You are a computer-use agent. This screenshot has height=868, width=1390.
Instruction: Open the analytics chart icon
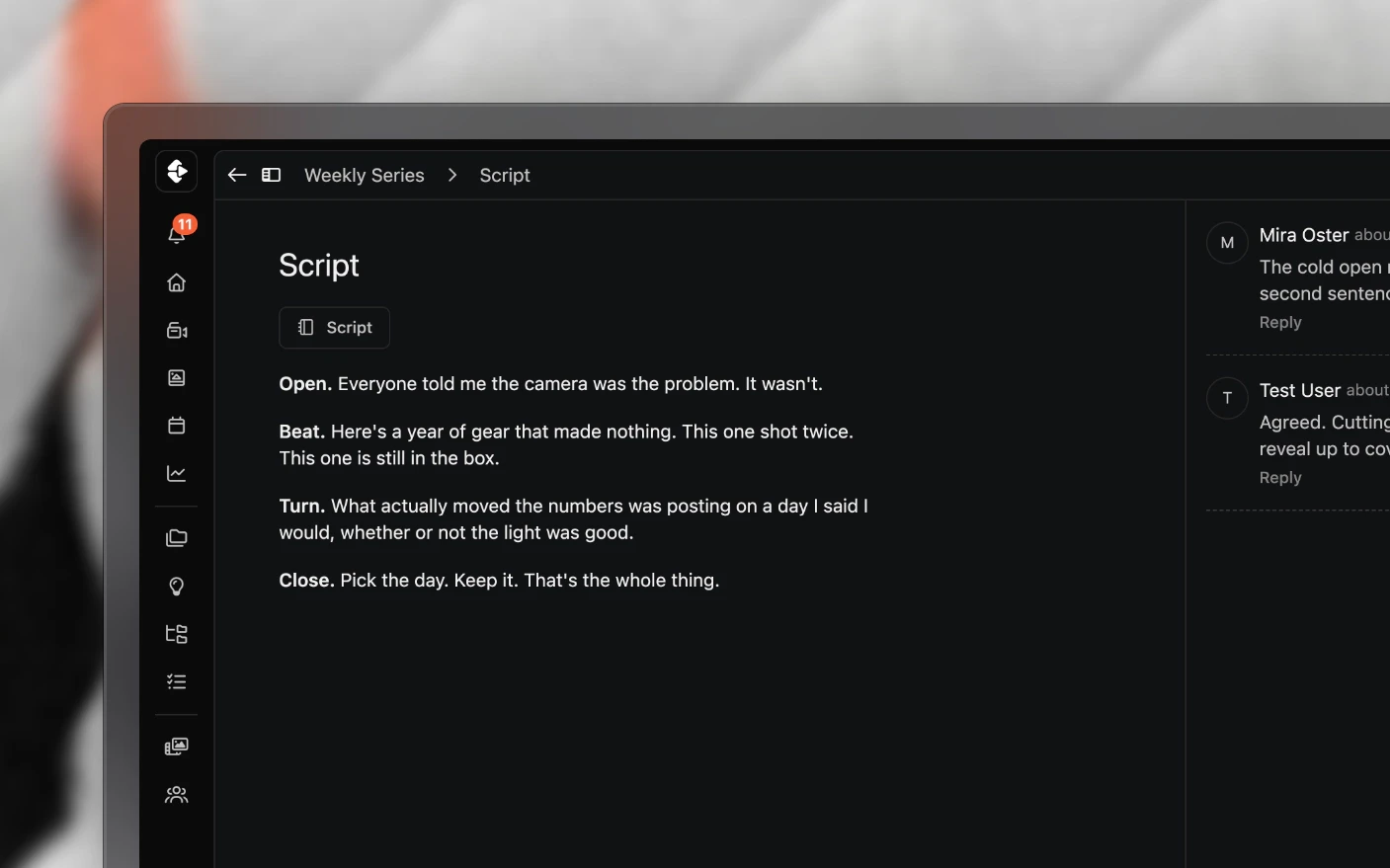click(x=177, y=474)
